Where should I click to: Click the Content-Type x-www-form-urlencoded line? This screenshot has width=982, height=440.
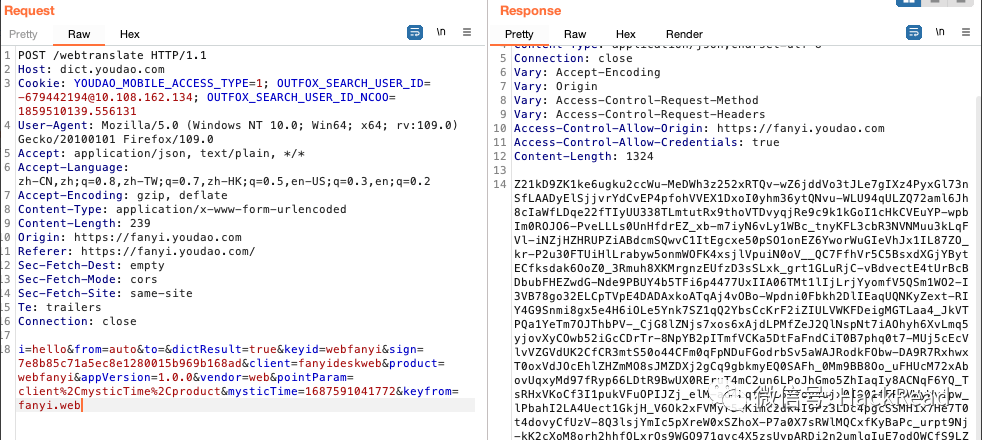point(182,210)
